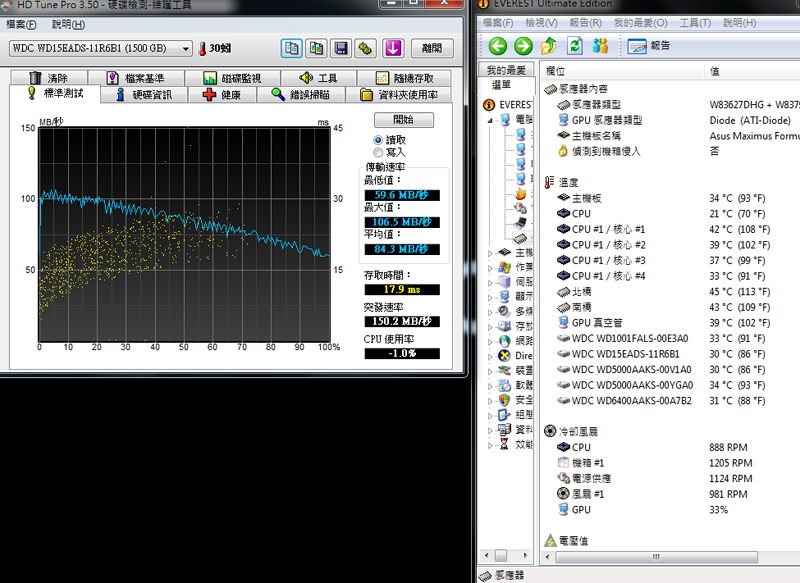Select the 寫入 (write) radio button
Screen dimensions: 800x583
[x=378, y=152]
